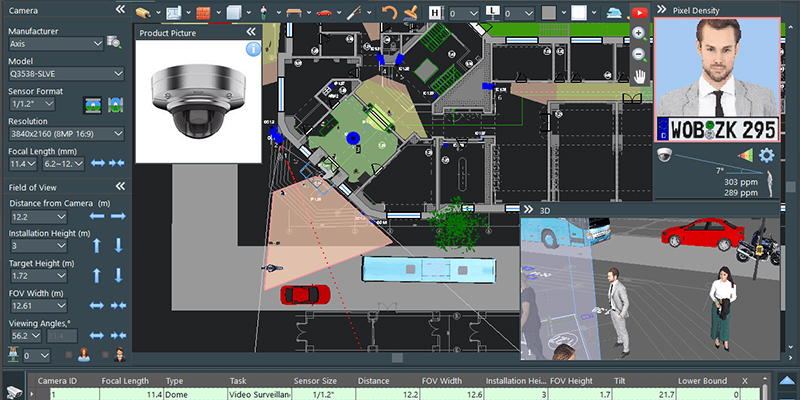Click the undo arrow in the toolbar
Image resolution: width=800 pixels, height=400 pixels.
click(x=390, y=11)
